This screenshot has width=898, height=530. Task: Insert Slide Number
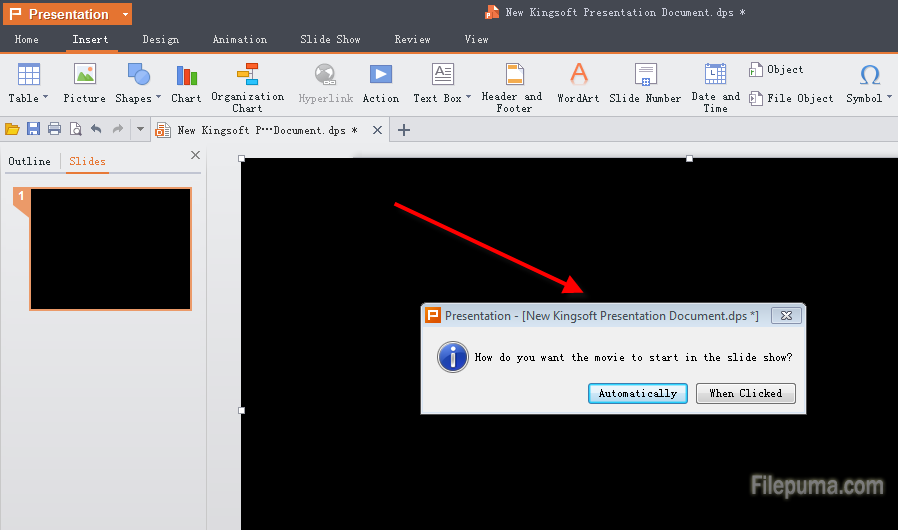pyautogui.click(x=645, y=82)
